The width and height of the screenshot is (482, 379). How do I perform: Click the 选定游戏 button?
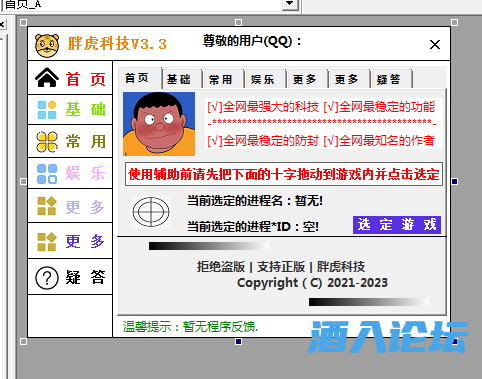point(397,225)
